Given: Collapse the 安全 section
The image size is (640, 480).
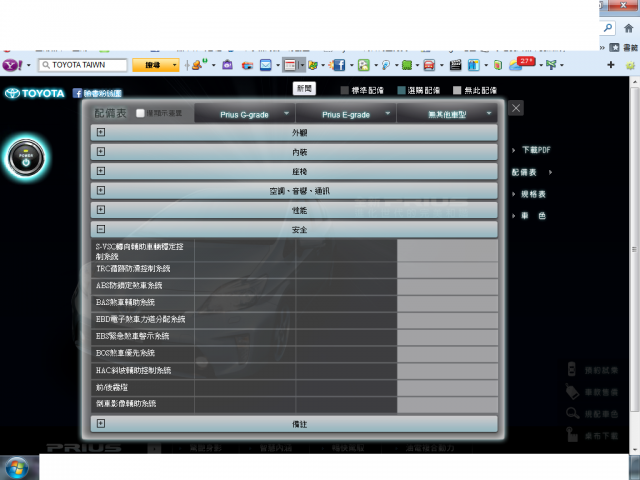Looking at the screenshot, I should click(x=294, y=230).
